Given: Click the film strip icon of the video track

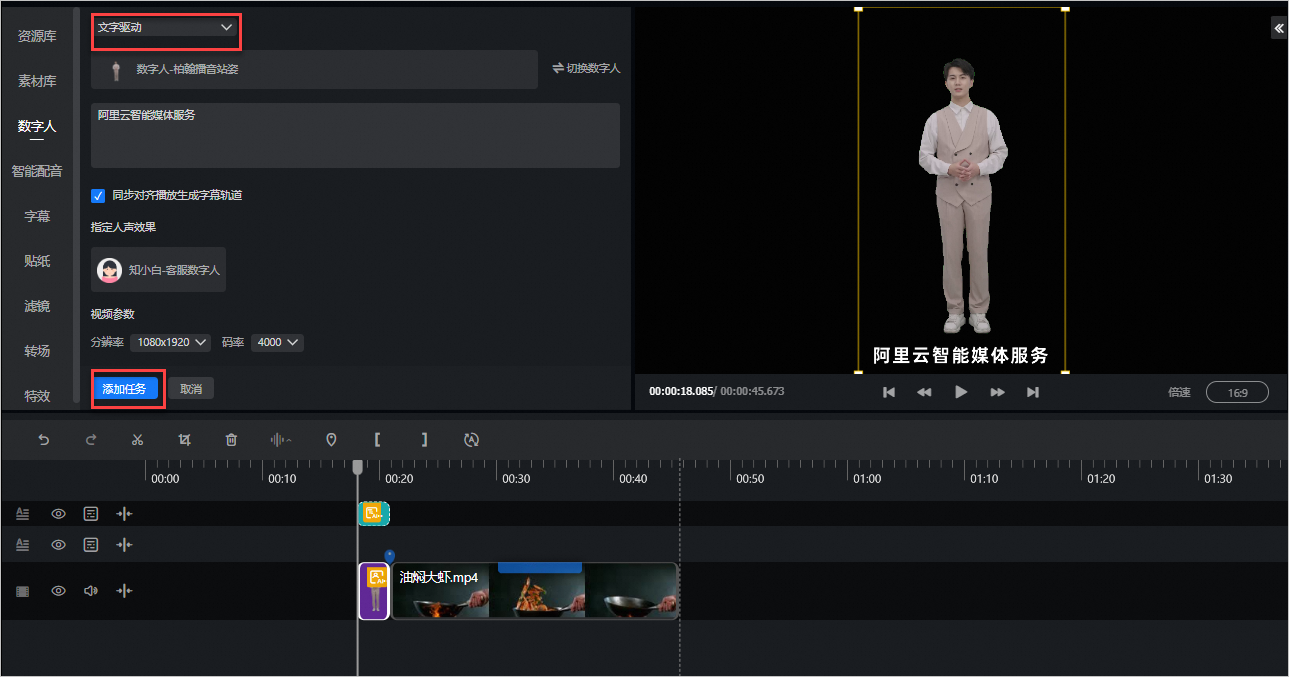Looking at the screenshot, I should click(23, 591).
